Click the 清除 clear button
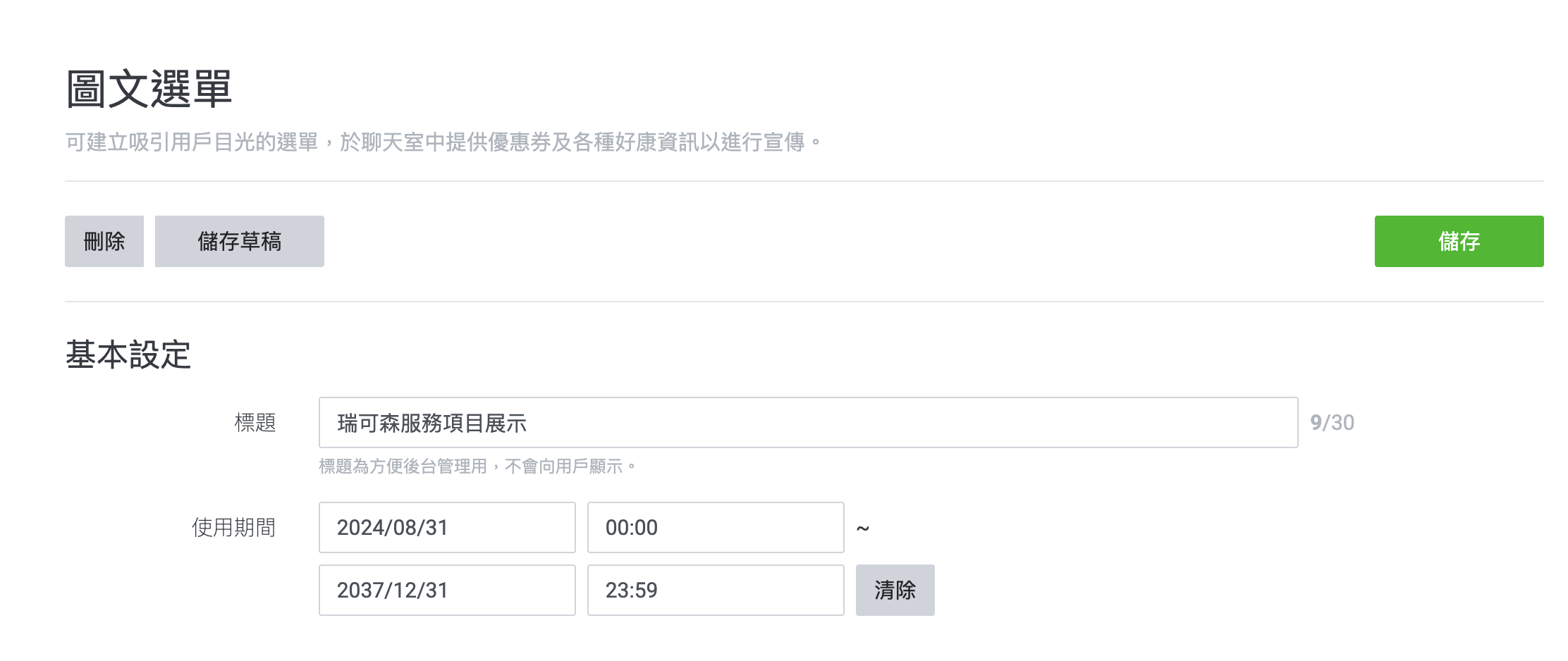The width and height of the screenshot is (1568, 661). (x=894, y=590)
